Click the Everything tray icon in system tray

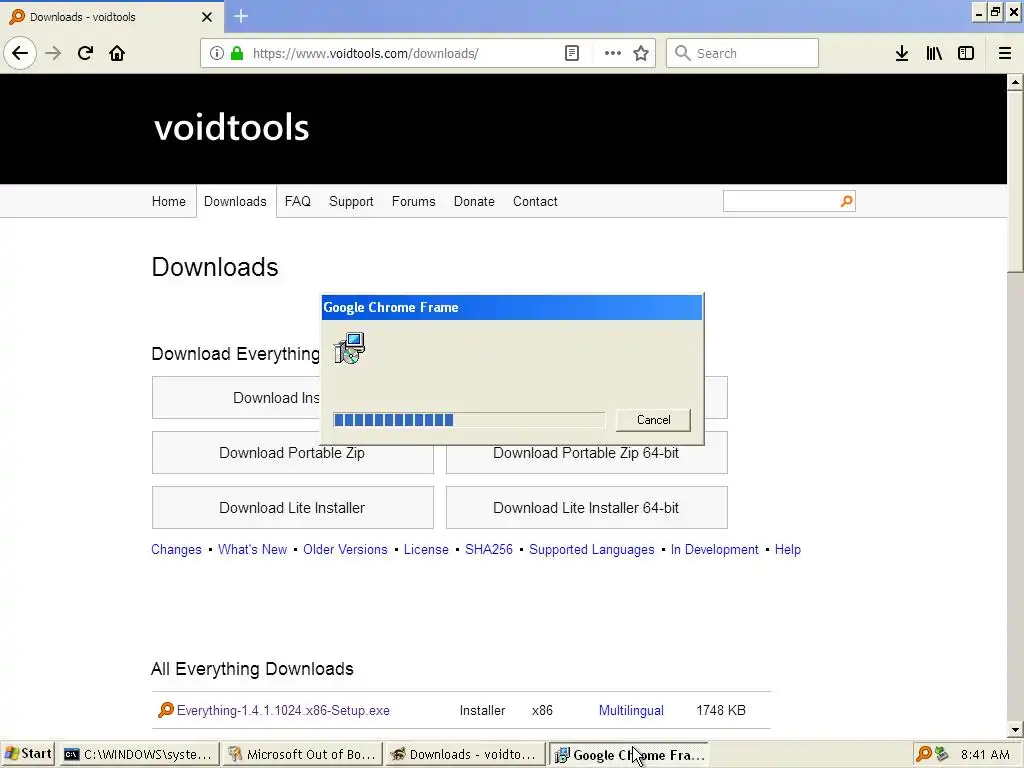[923, 754]
